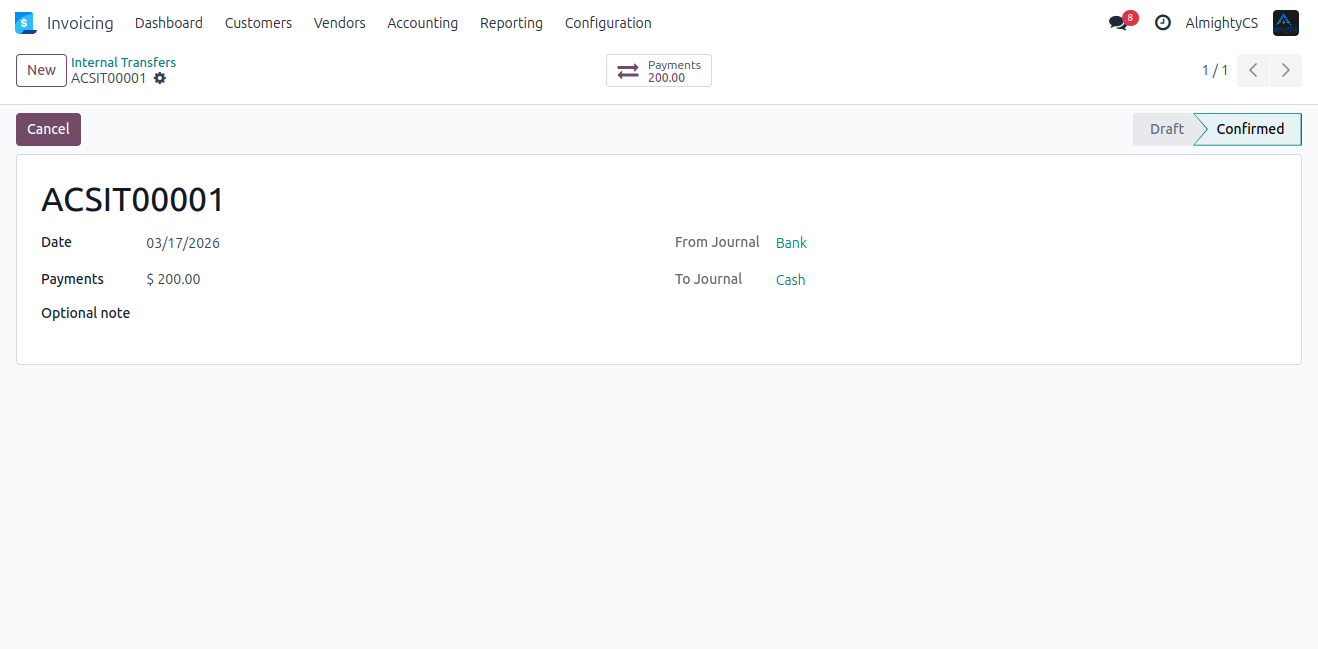Open the Payments 200.00 smart button

click(658, 71)
